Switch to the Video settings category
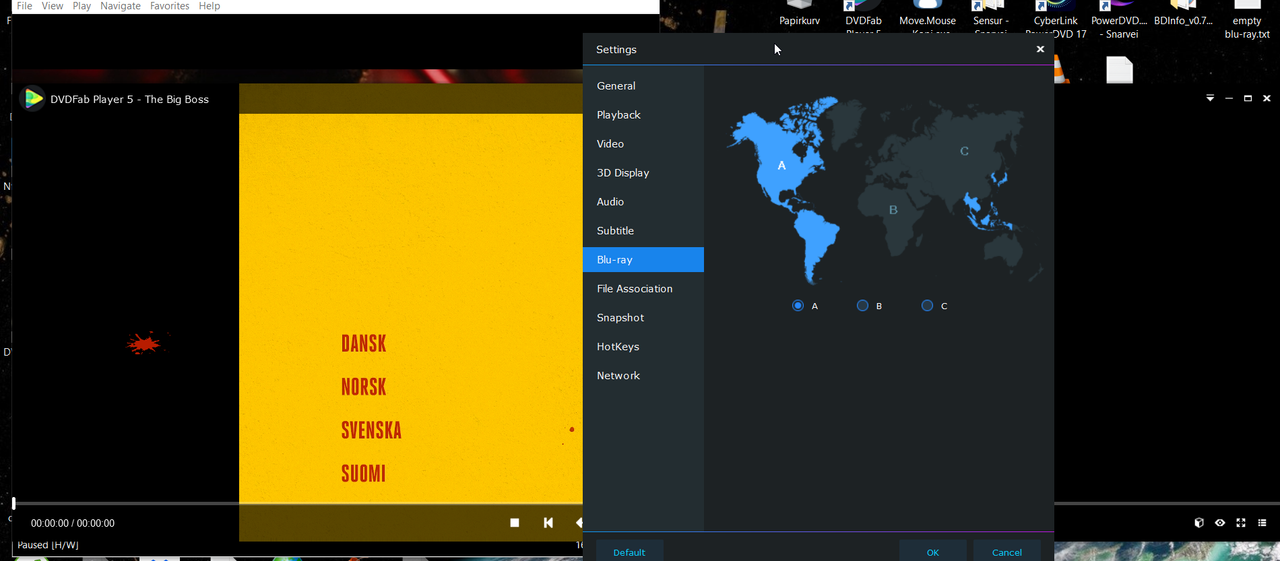Viewport: 1280px width, 561px height. (643, 144)
